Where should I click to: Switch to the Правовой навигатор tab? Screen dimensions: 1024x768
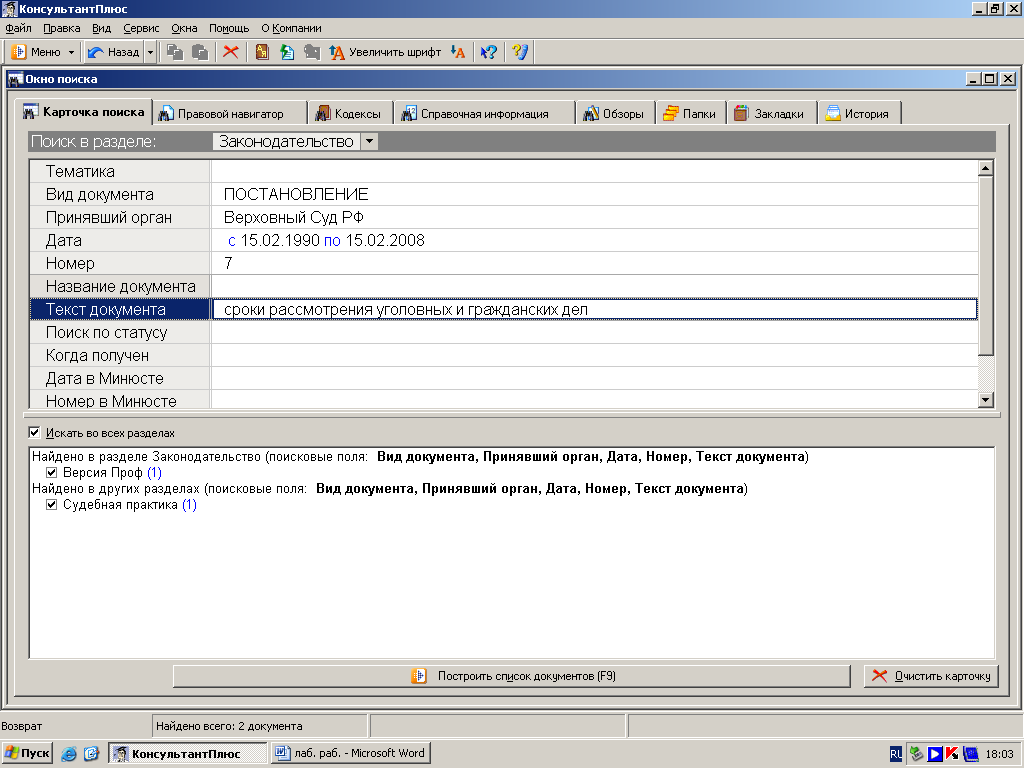pos(230,114)
